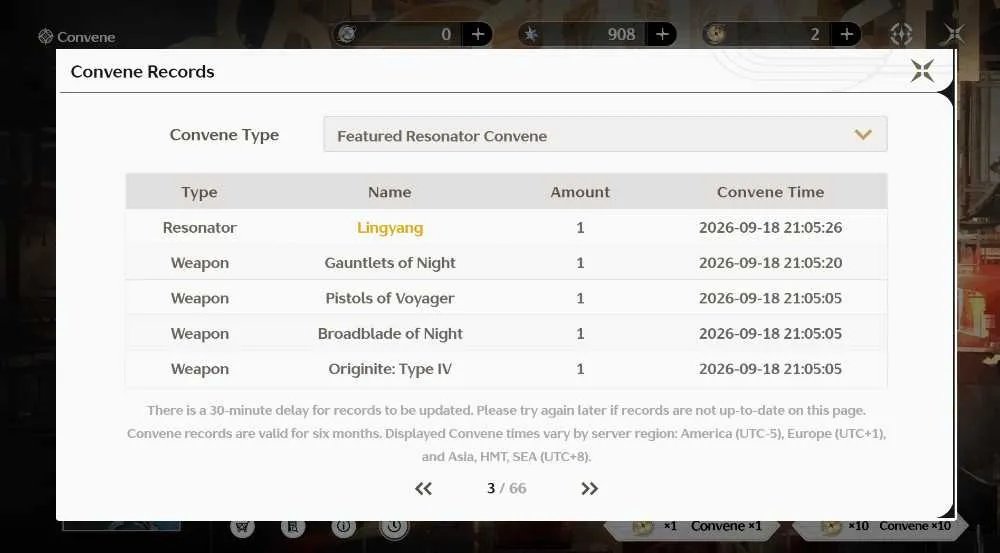The height and width of the screenshot is (553, 1000).
Task: Add more of the currency showing 0
Action: tap(478, 34)
